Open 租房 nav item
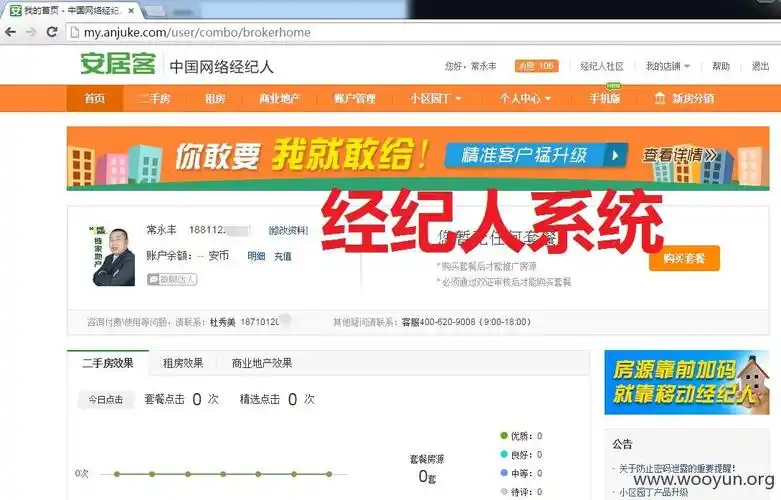 point(215,98)
